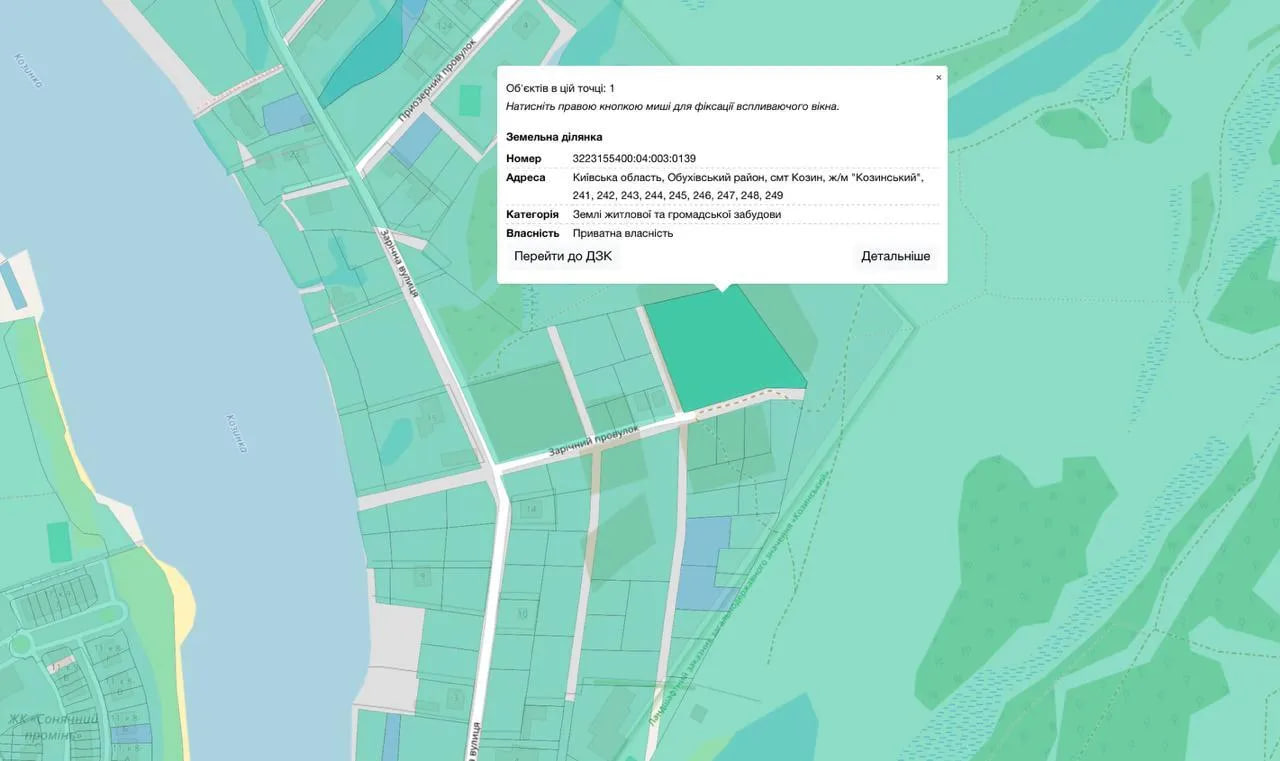Click the 'Земельна ділянка' popup heading
The width and height of the screenshot is (1280, 761).
tap(554, 137)
